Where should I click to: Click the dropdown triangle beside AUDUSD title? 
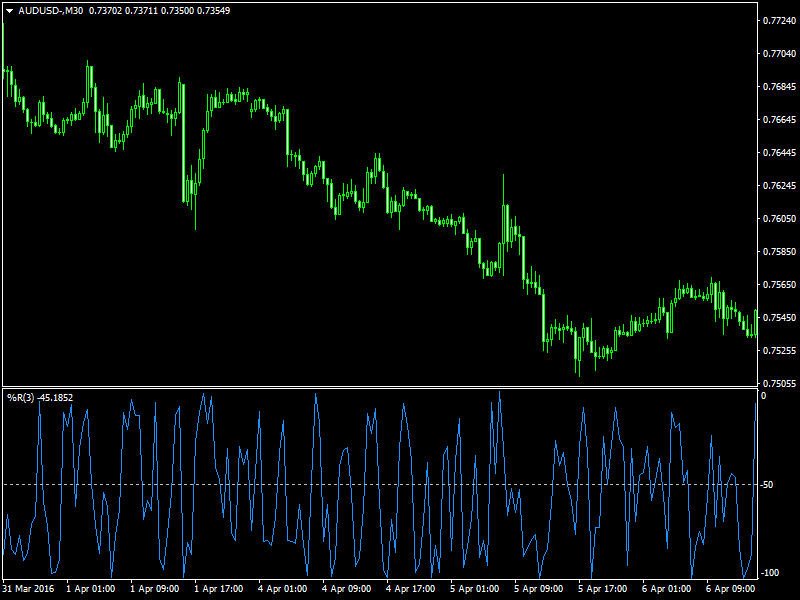10,11
